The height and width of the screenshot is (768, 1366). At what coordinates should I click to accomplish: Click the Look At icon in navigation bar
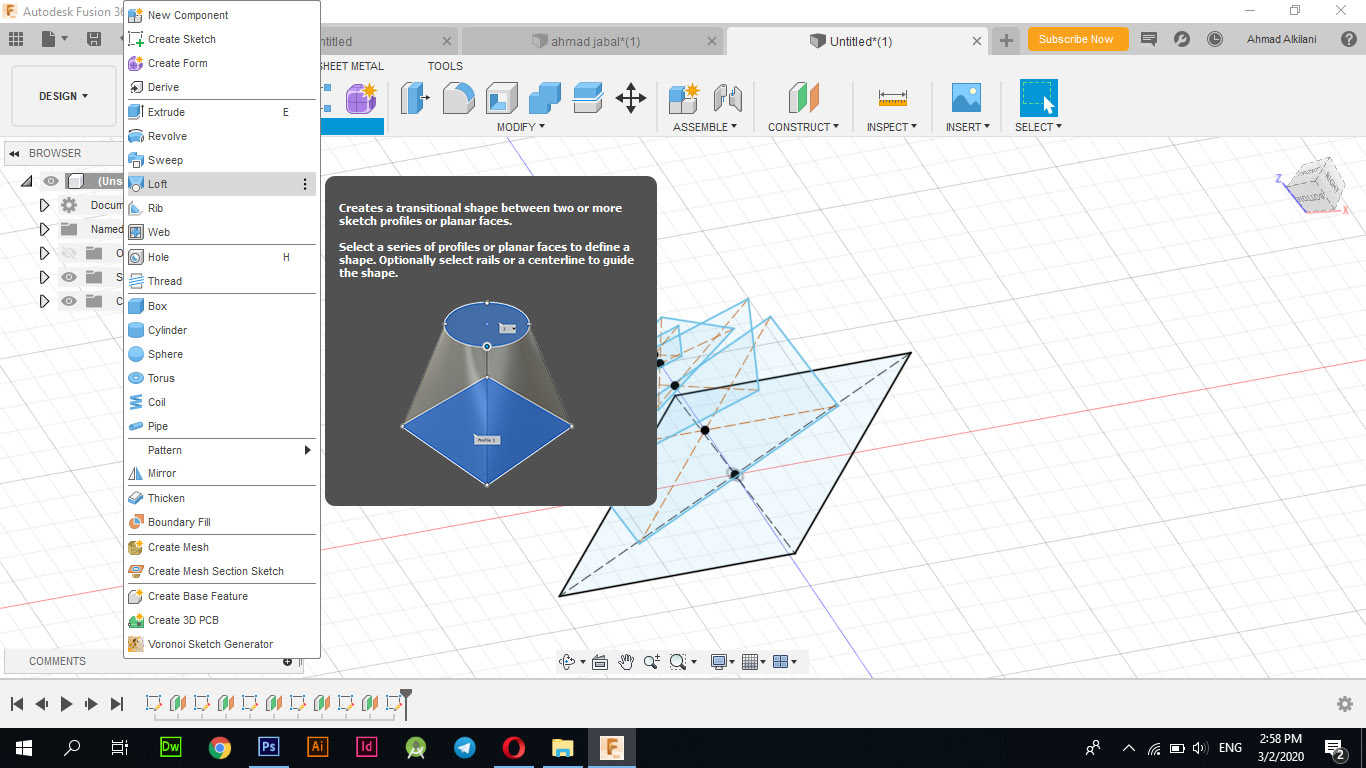tap(600, 662)
